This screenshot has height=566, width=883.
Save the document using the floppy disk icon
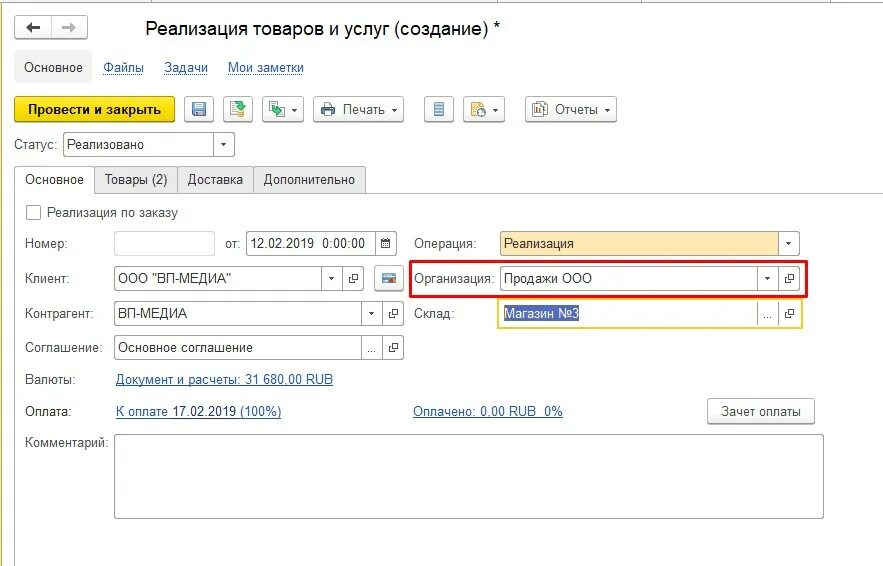[x=199, y=109]
